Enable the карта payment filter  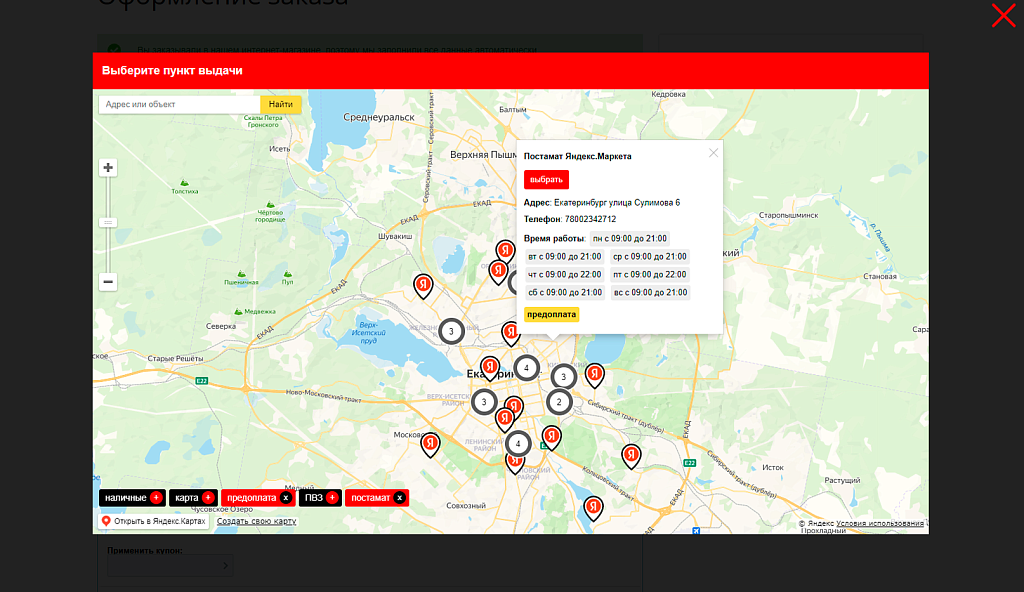click(x=208, y=498)
